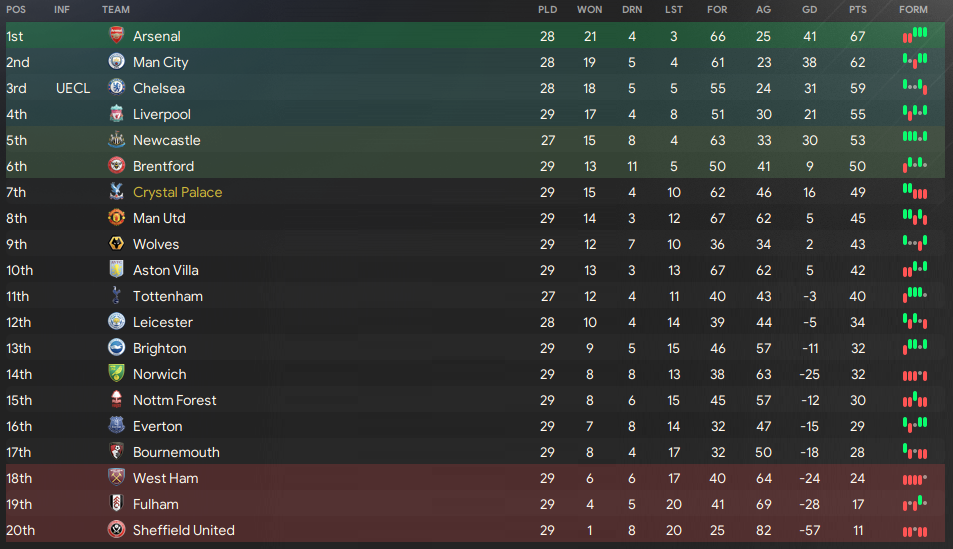Select the 20th place Sheffield United row
Screen dimensions: 953x549
coord(475,530)
